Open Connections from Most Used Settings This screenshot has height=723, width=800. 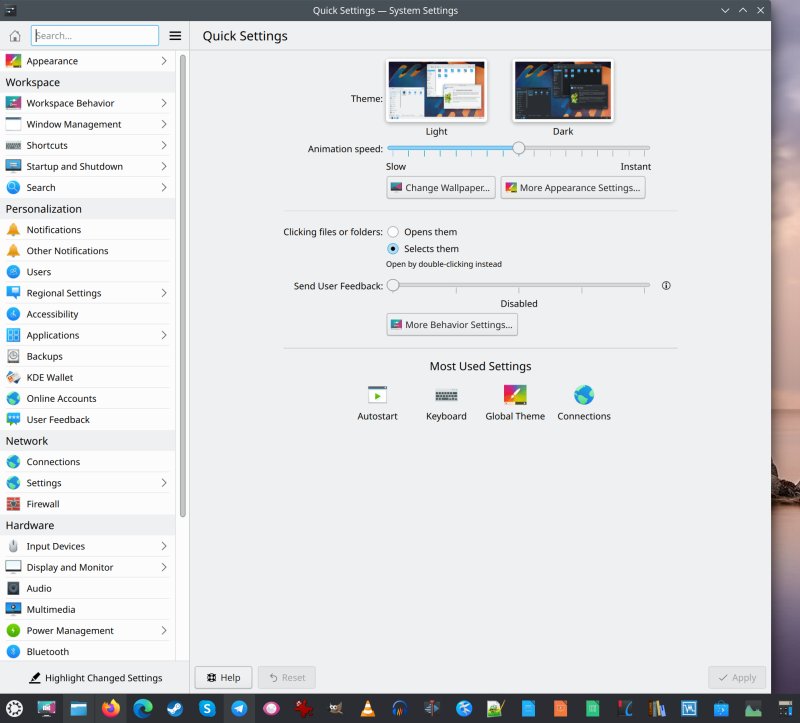pos(583,401)
